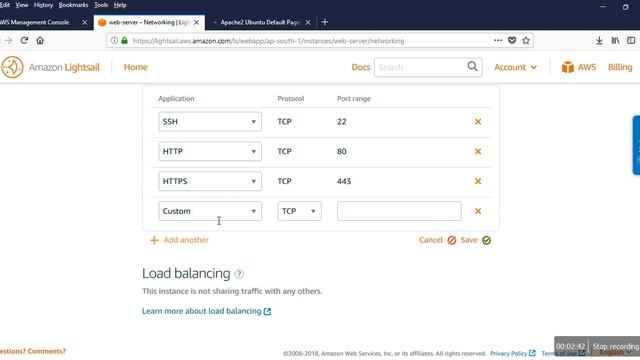Open Load balancing help question mark
The image size is (640, 360).
coord(239,274)
